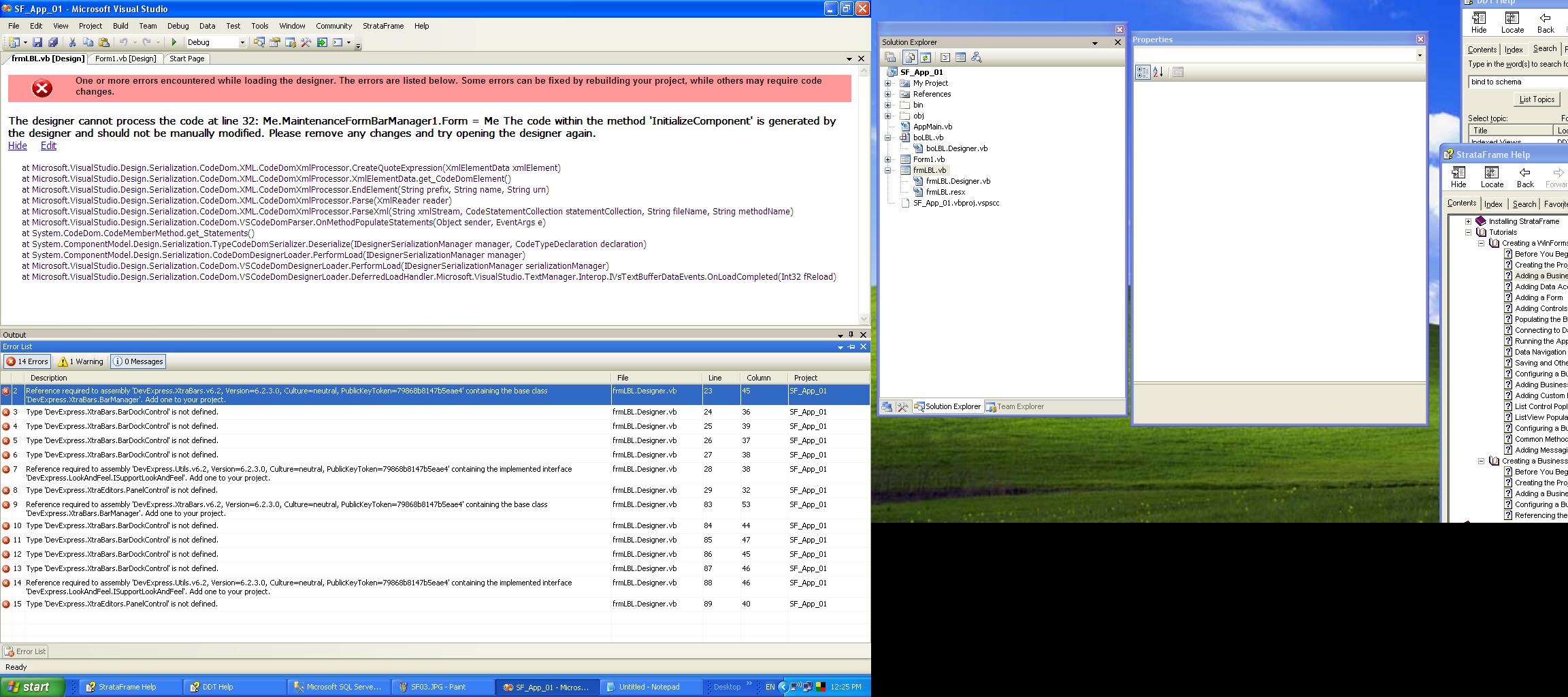Screen dimensions: 1568x697
Task: Toggle the 1 Warning filter
Action: [81, 361]
